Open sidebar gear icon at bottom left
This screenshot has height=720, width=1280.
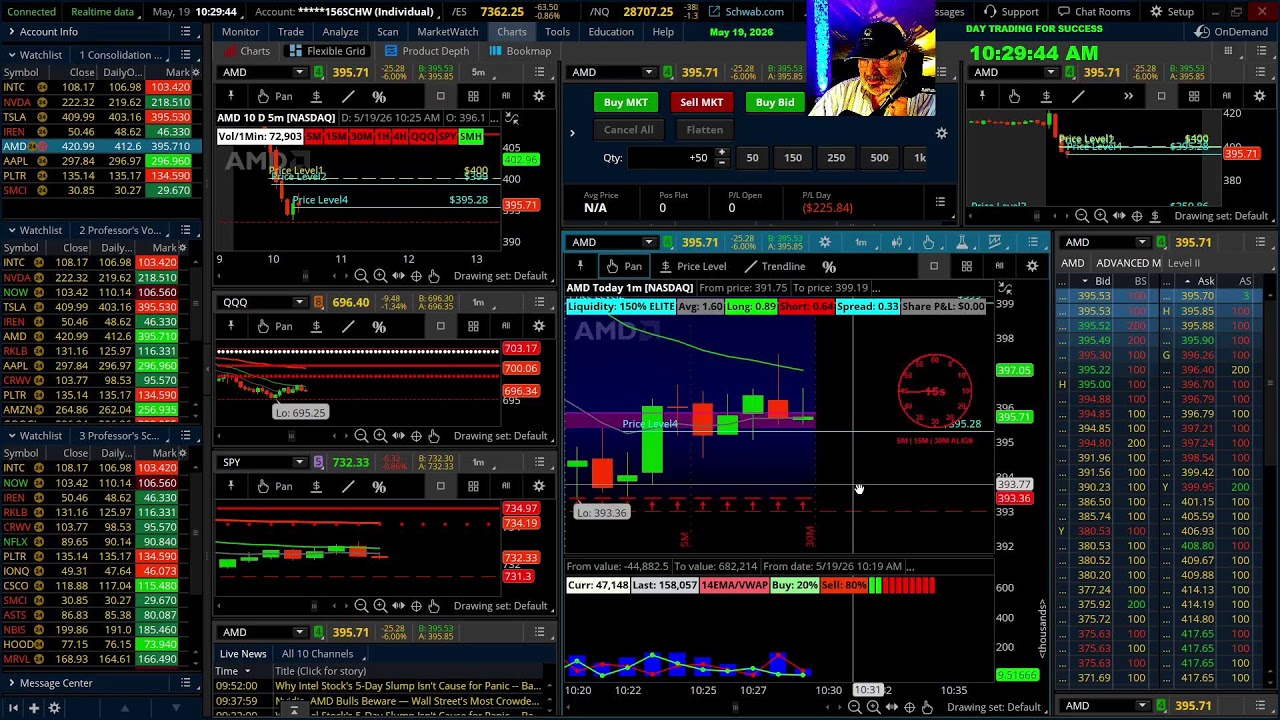point(54,708)
